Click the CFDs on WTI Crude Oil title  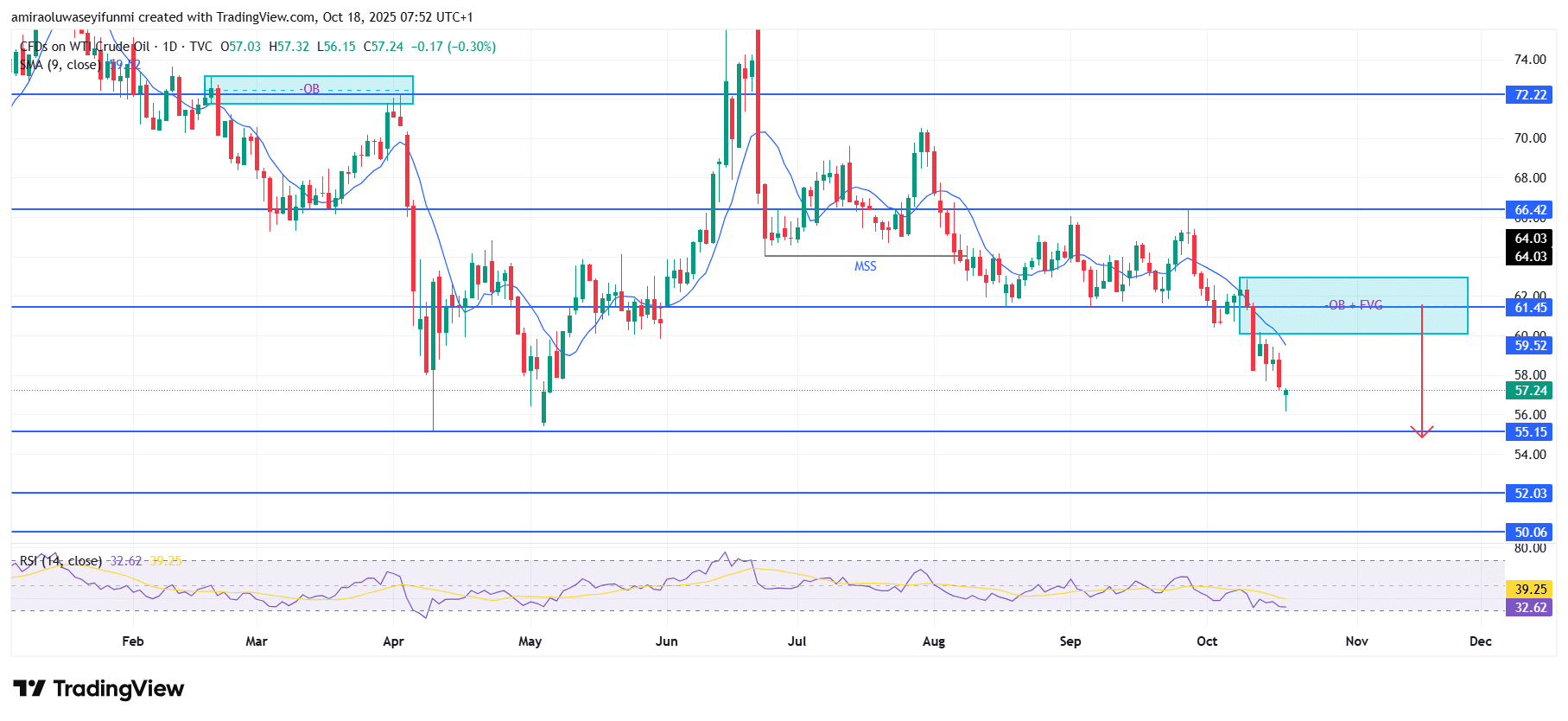point(85,47)
